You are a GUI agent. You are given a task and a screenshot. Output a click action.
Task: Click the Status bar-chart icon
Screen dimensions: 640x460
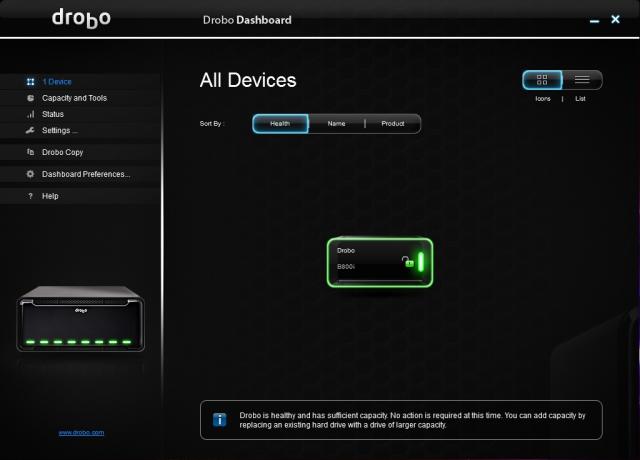[x=30, y=114]
